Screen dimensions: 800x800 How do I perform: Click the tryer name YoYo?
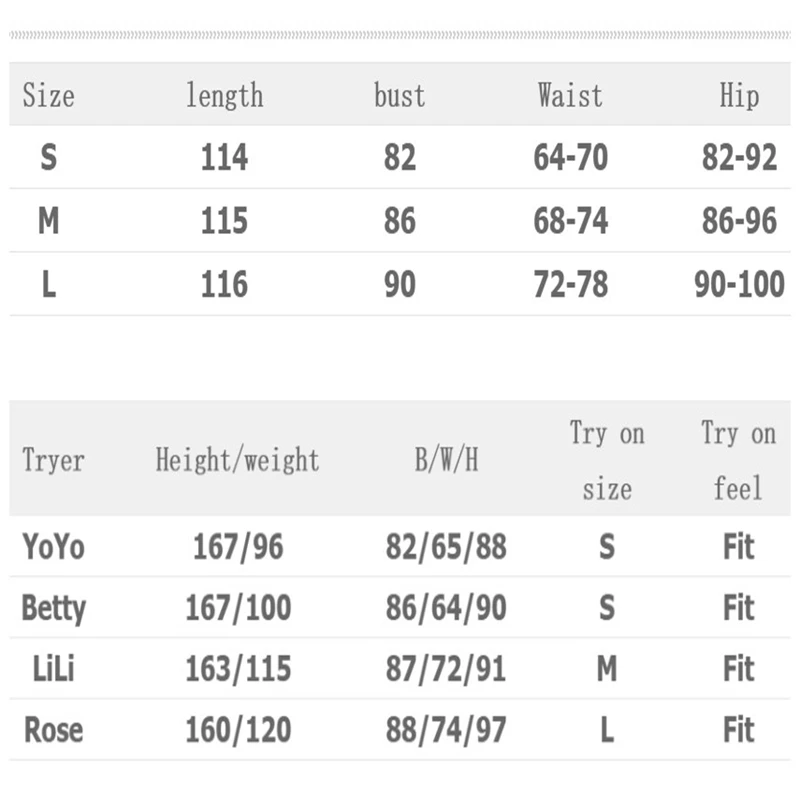pyautogui.click(x=53, y=547)
